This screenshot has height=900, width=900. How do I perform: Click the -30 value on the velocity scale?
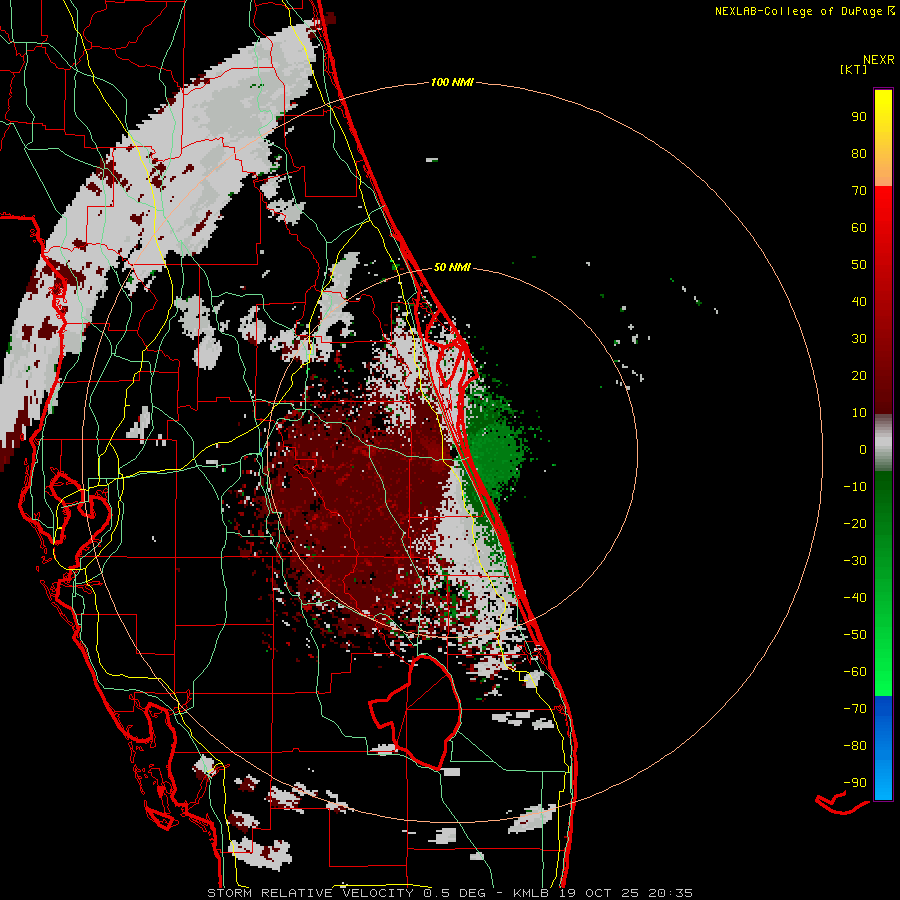[x=855, y=561]
